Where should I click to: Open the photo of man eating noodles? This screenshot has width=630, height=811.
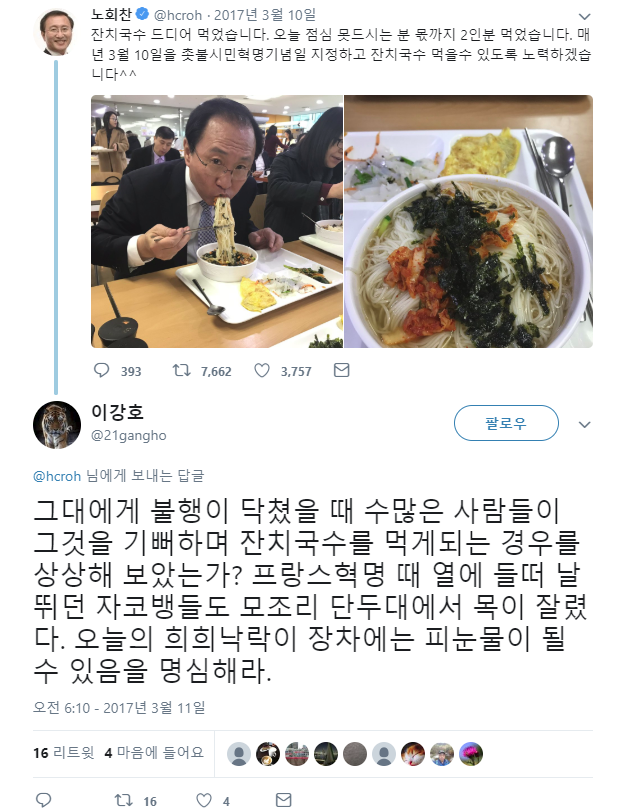pyautogui.click(x=217, y=221)
